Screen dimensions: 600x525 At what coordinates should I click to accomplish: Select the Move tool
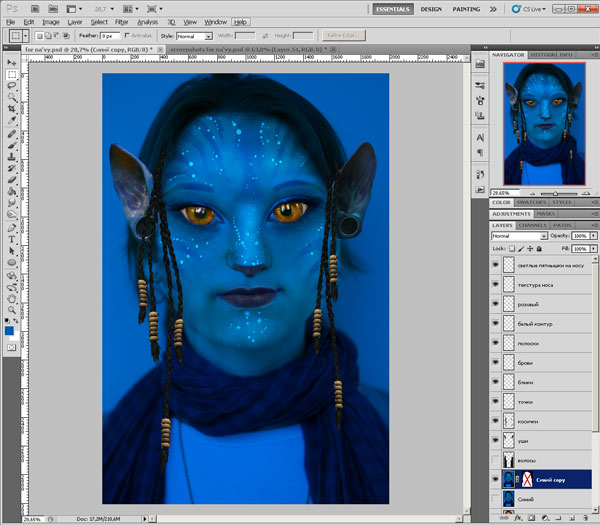[x=11, y=62]
